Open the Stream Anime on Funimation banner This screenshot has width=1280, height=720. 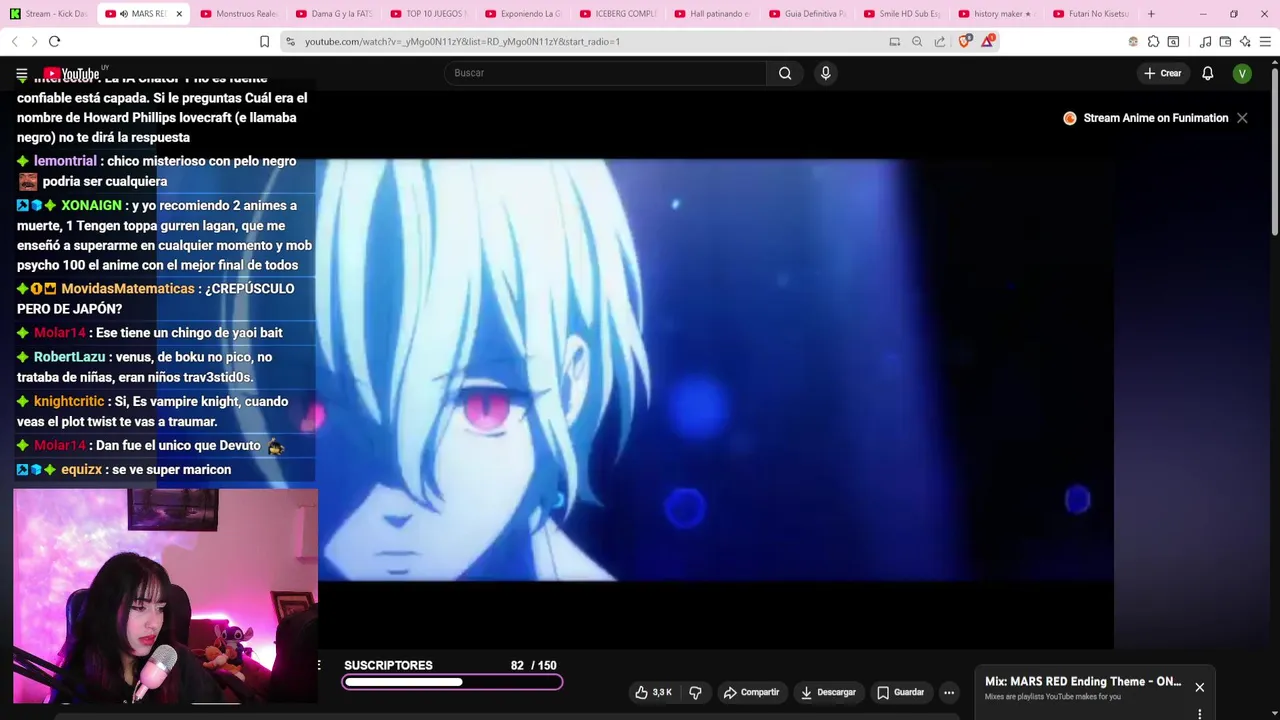pos(1146,118)
